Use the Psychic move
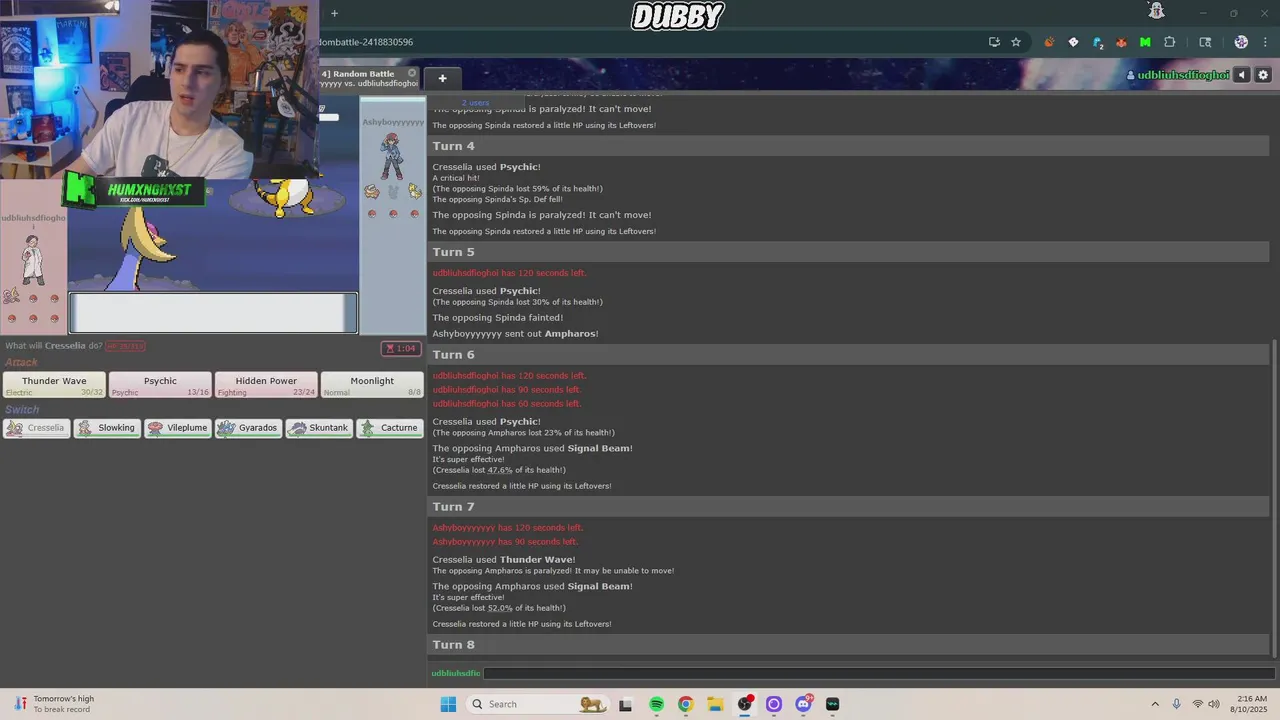This screenshot has height=720, width=1280. coord(160,385)
